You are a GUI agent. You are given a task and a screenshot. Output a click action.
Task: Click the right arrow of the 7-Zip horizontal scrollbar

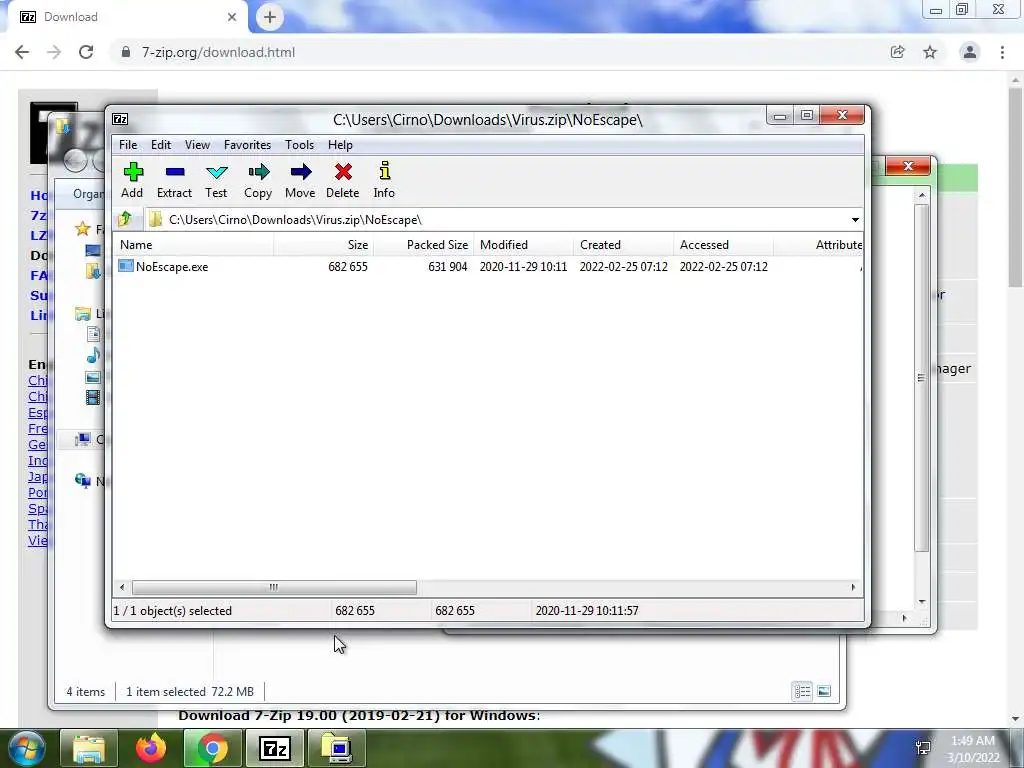[x=853, y=587]
